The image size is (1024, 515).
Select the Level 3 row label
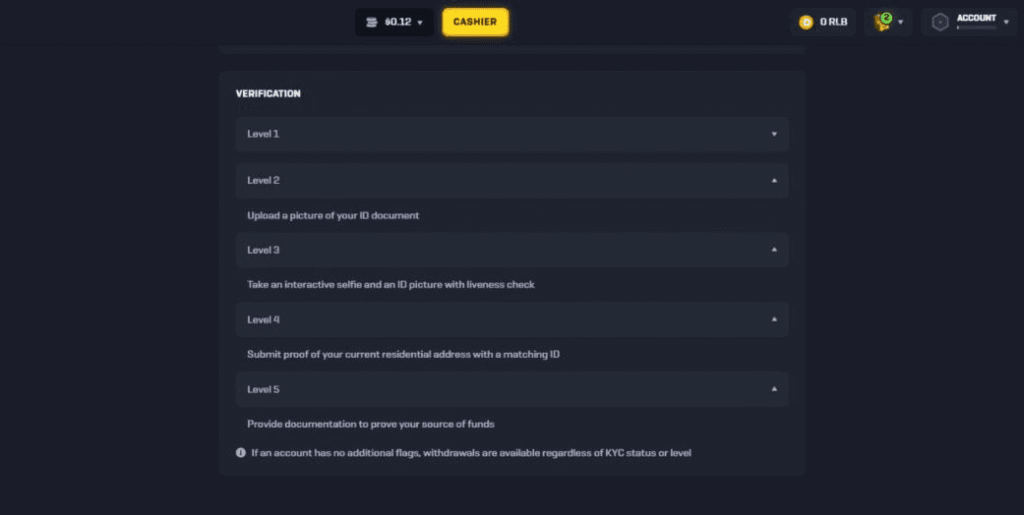coord(264,250)
